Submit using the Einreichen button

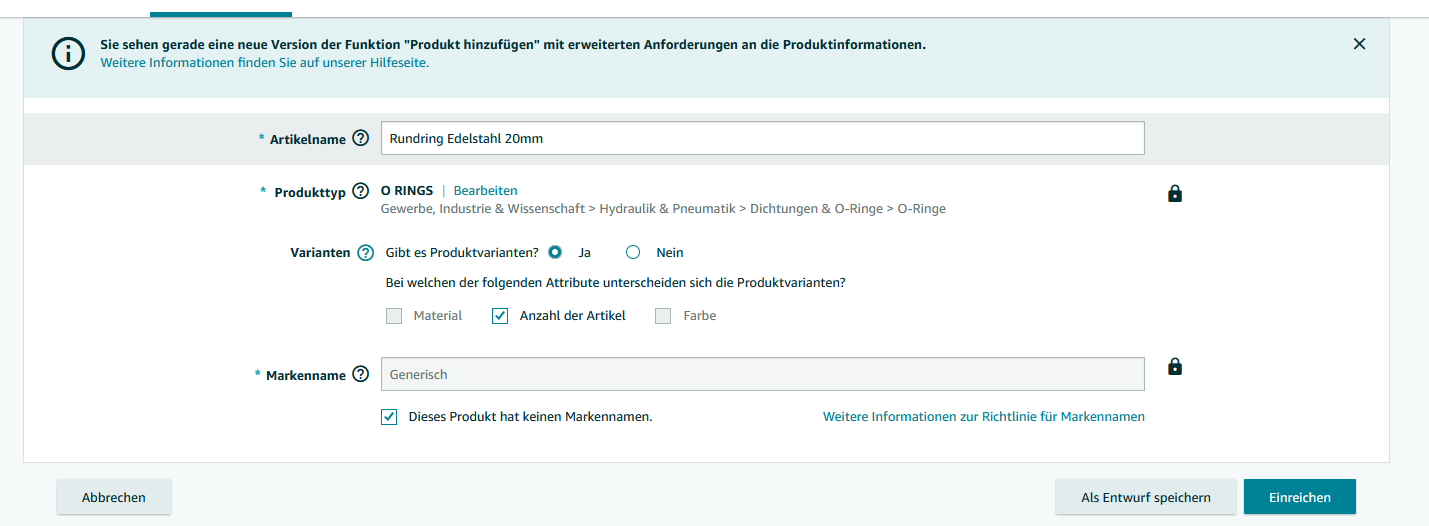(x=1300, y=497)
